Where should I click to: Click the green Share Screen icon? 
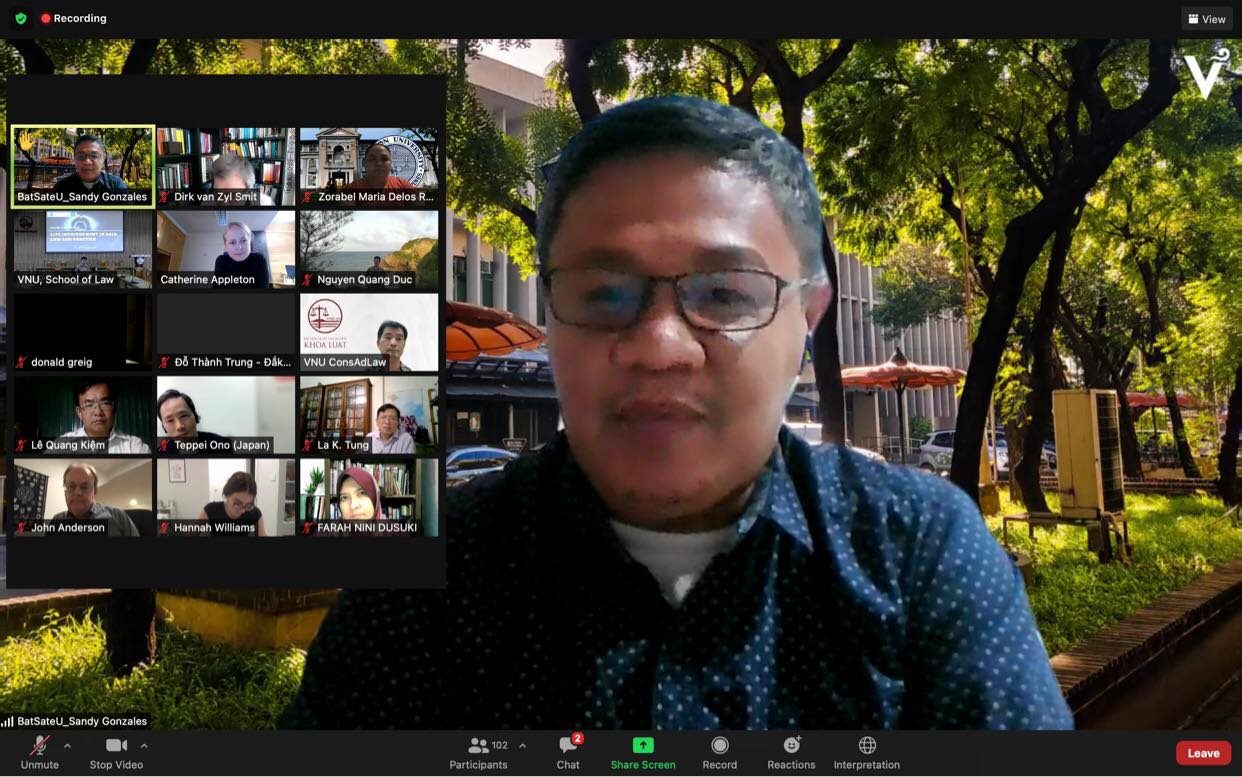point(643,746)
